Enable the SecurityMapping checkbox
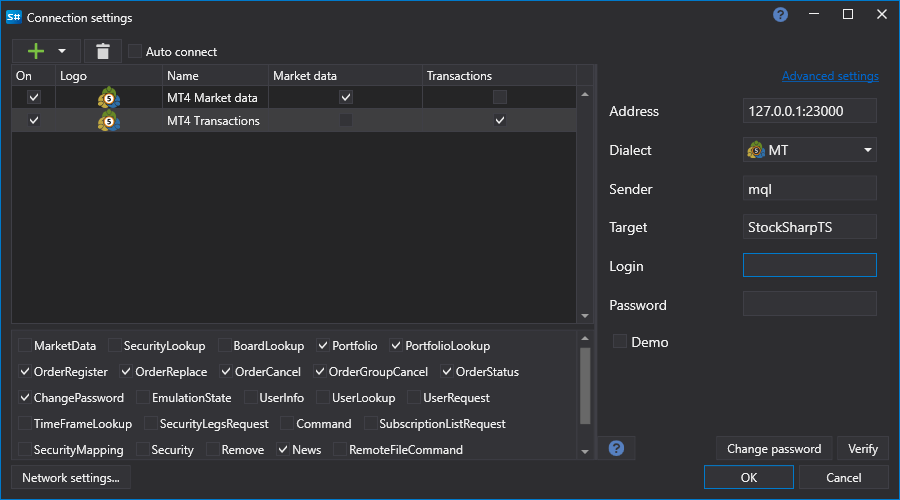 [x=25, y=449]
